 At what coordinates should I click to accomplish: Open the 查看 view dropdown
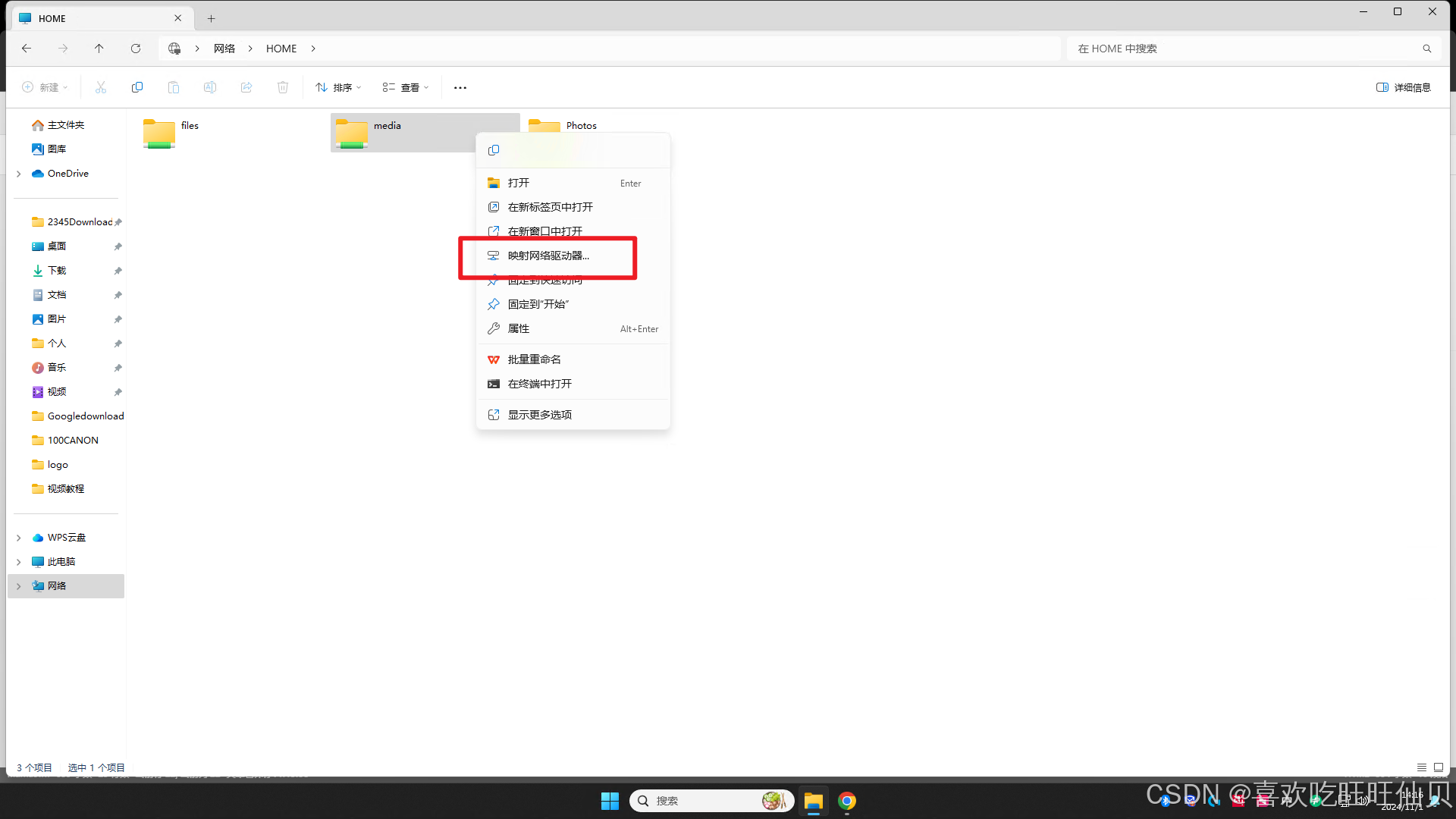[x=406, y=87]
